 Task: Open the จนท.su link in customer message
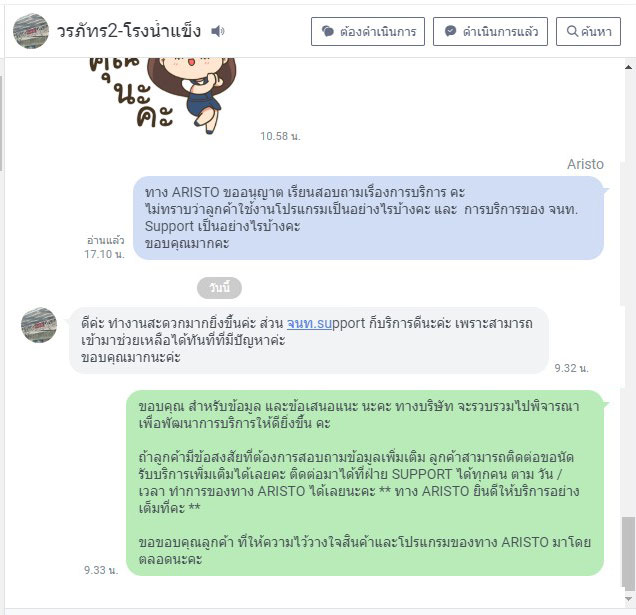pos(309,323)
